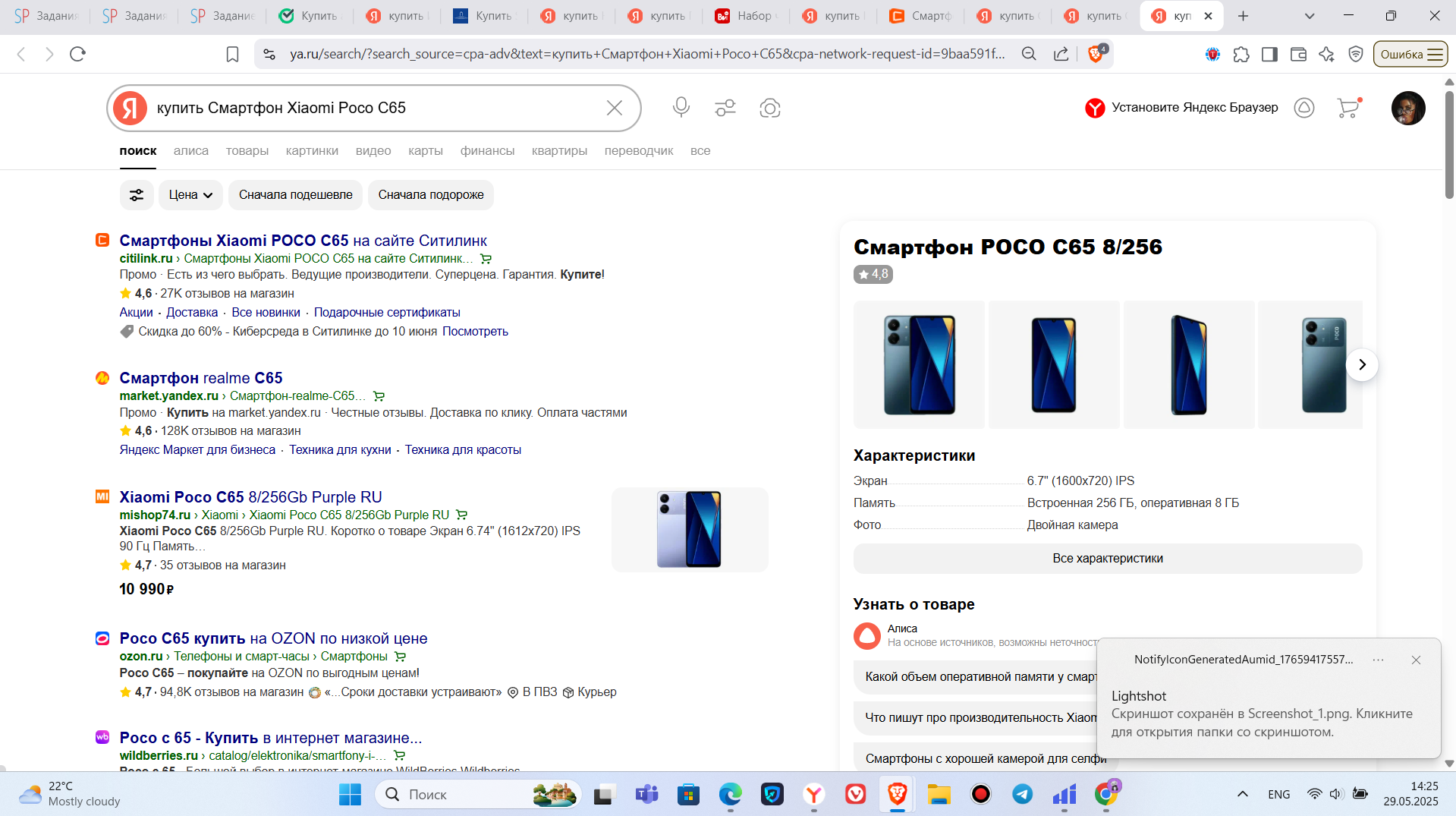Click the Посмотреть discount link
The image size is (1456, 816).
(x=475, y=332)
